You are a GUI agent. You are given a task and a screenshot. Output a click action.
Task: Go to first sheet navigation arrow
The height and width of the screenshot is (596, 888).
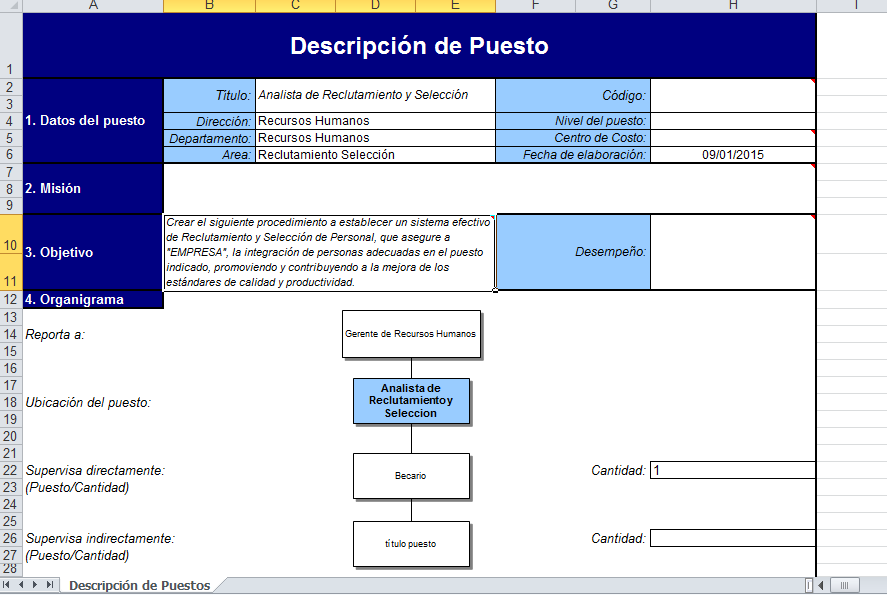tap(6, 585)
